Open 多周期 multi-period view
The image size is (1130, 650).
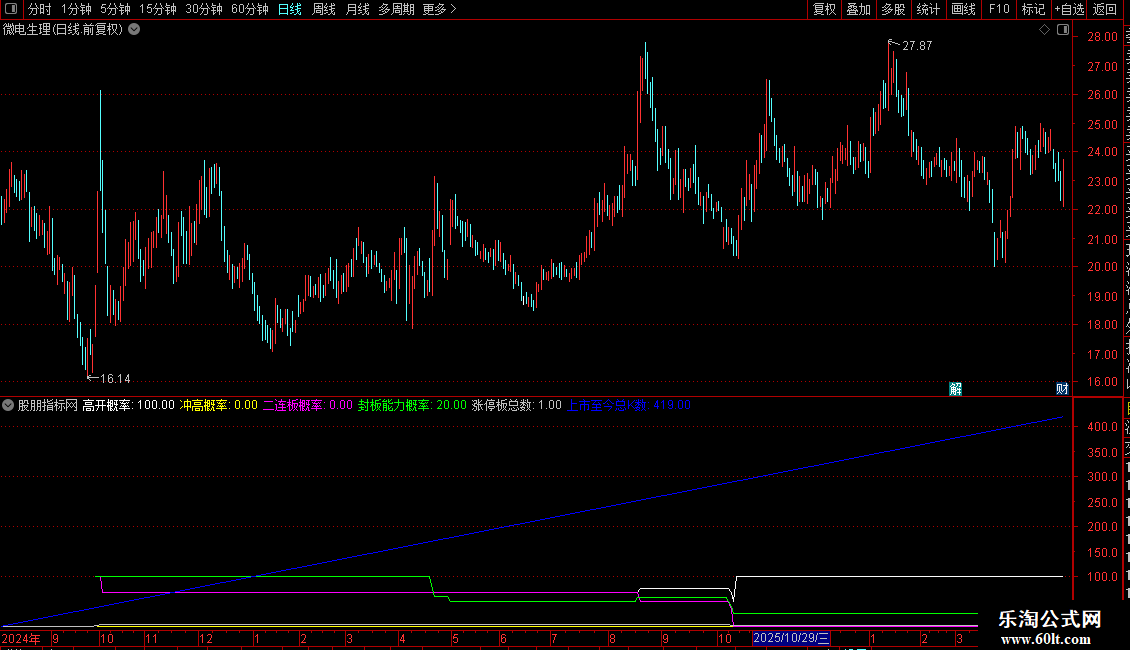pos(396,9)
